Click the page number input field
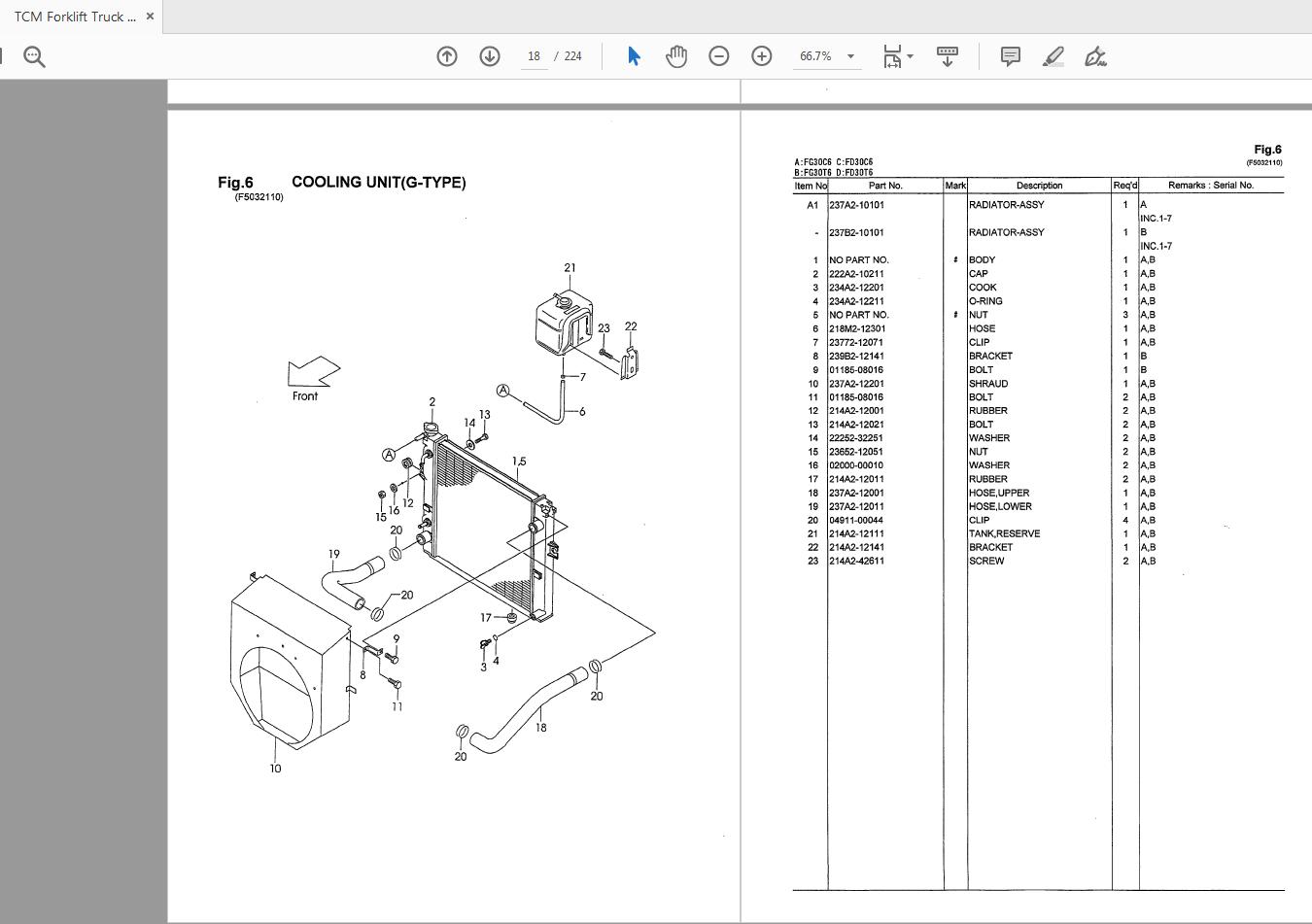The image size is (1312, 924). (534, 56)
